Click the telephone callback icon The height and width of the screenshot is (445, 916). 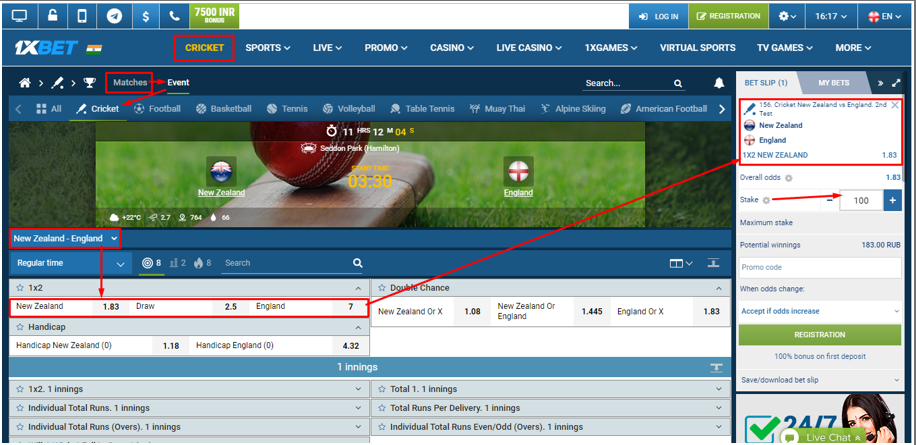pos(174,16)
